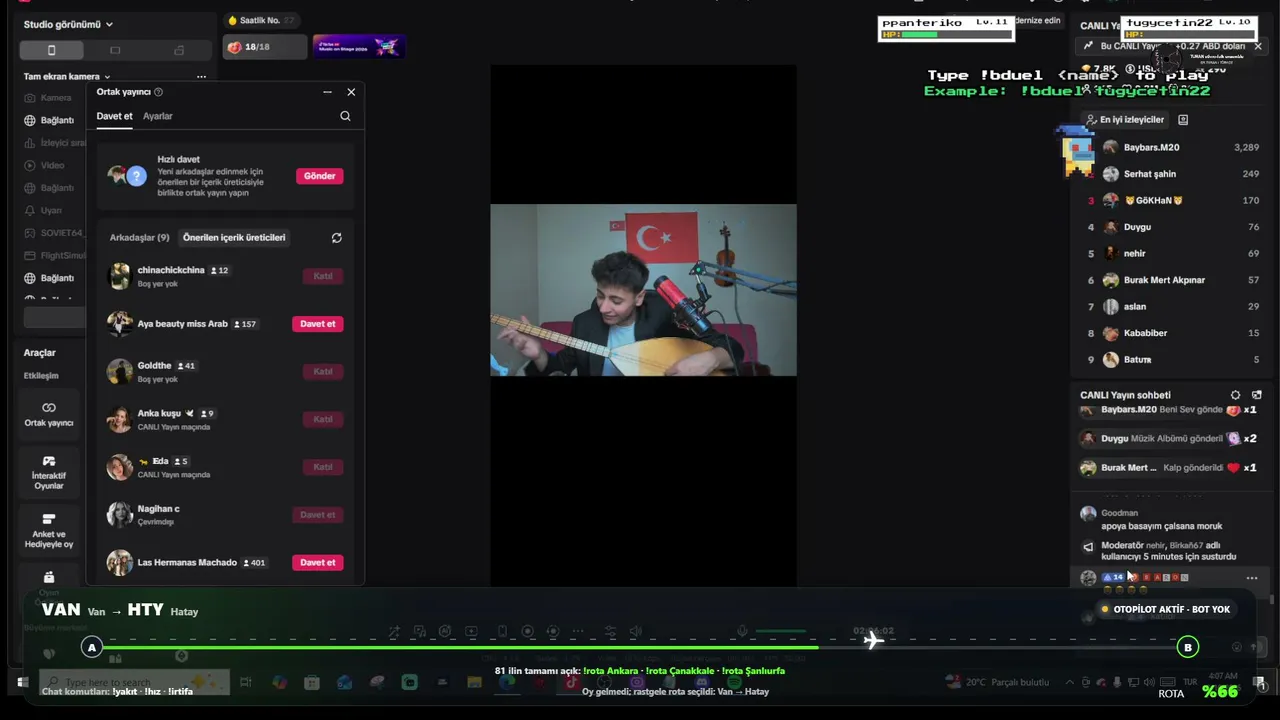Click the help icon next to Ortak yayıncı
1280x720 pixels.
point(158,92)
